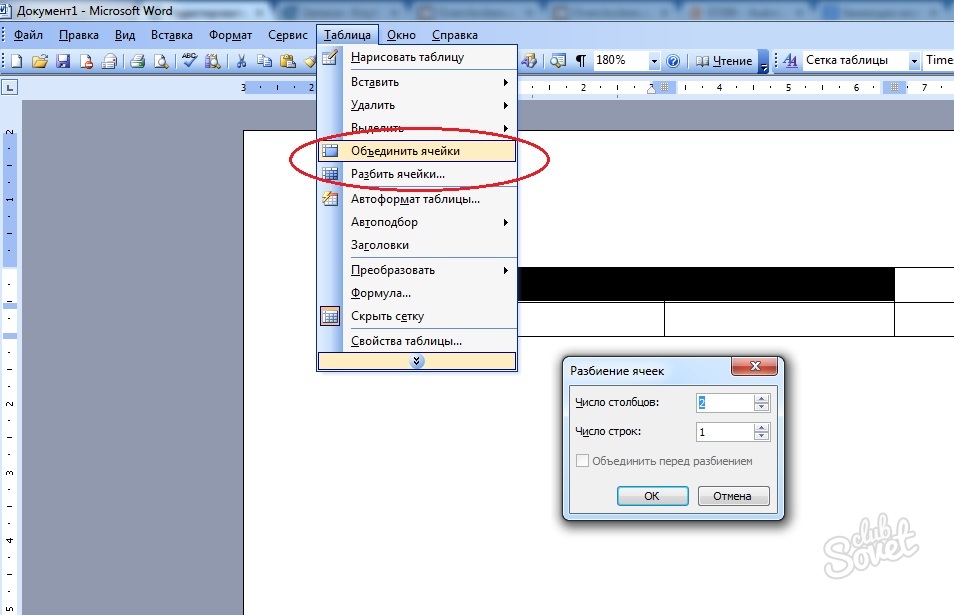
Task: Open Print Preview via the magnifier page icon
Action: 161,61
